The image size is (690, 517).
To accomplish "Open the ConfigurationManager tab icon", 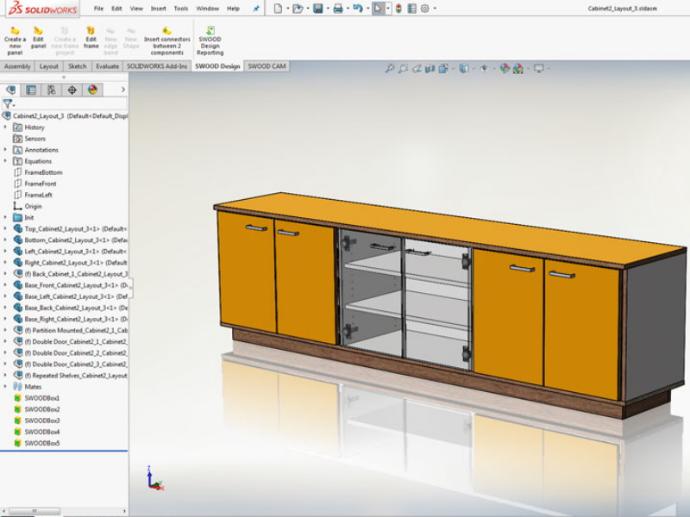I will point(51,89).
